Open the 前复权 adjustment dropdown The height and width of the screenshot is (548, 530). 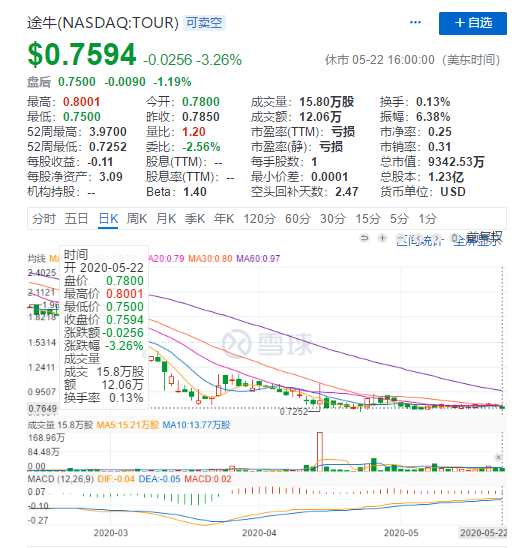click(485, 237)
